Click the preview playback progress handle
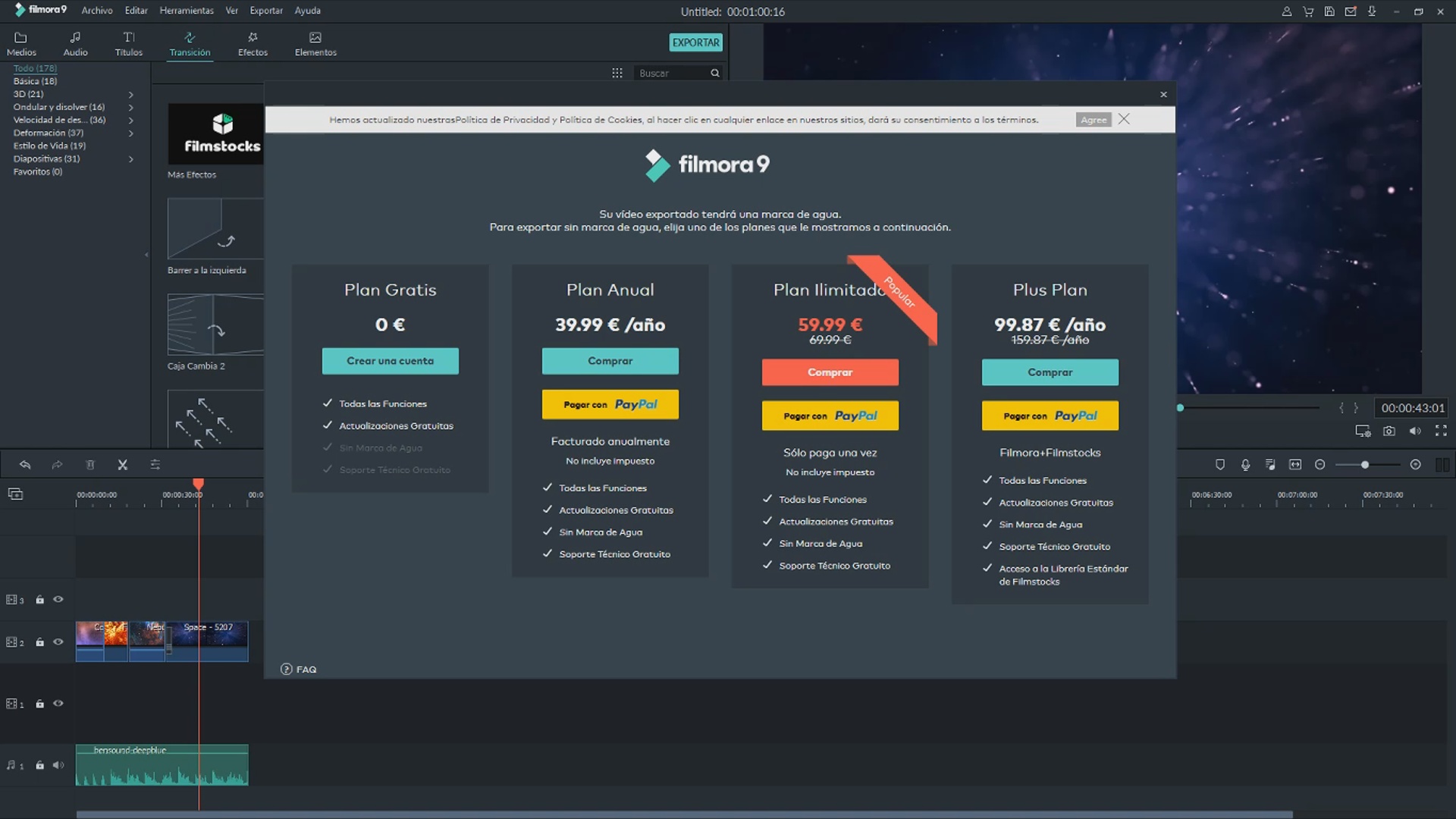1456x819 pixels. 1180,408
